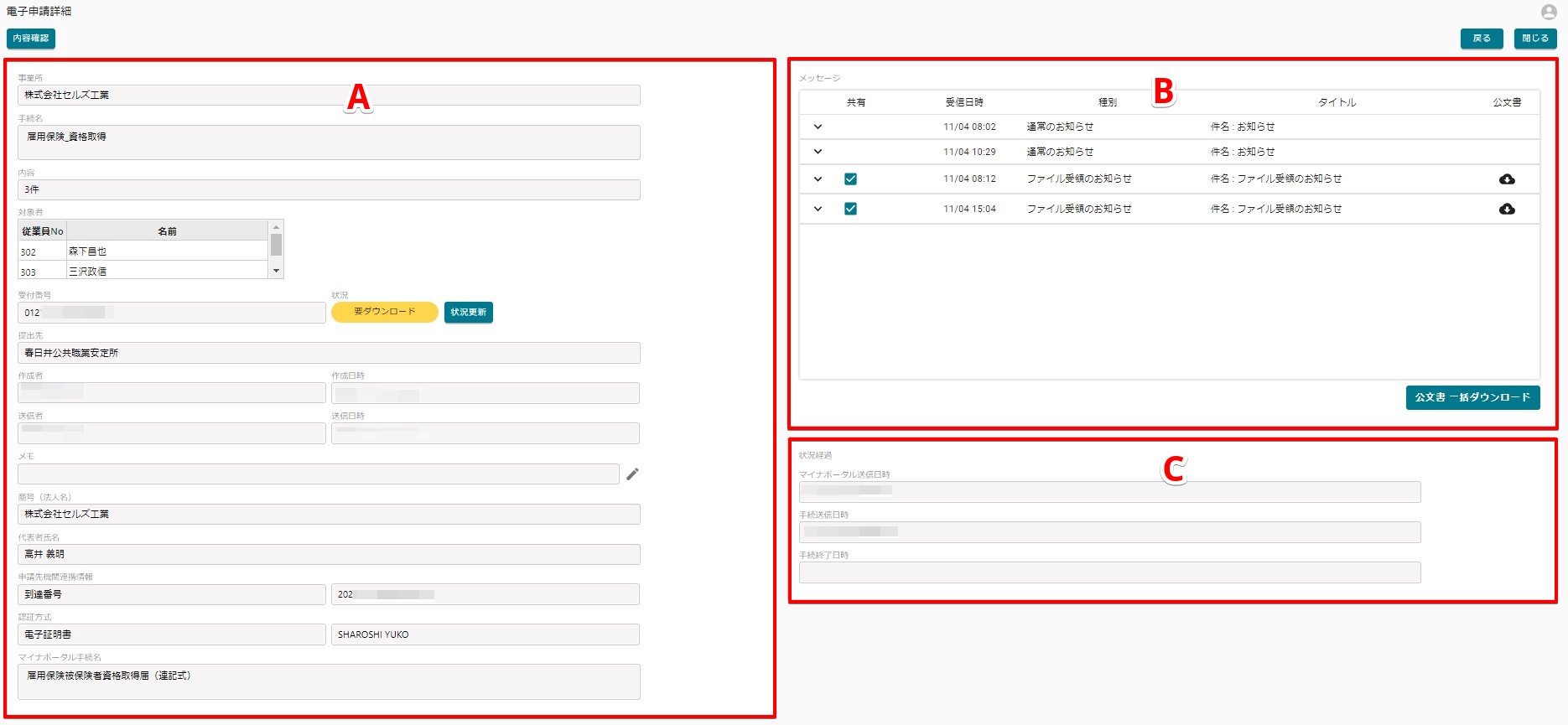The width and height of the screenshot is (1568, 725).
Task: Click the scrollbar thumb of the 対象者 table
Action: (276, 245)
